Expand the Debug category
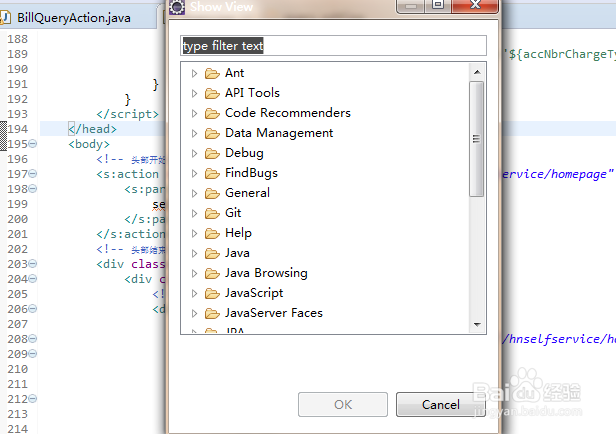616x434 pixels. pyautogui.click(x=194, y=153)
